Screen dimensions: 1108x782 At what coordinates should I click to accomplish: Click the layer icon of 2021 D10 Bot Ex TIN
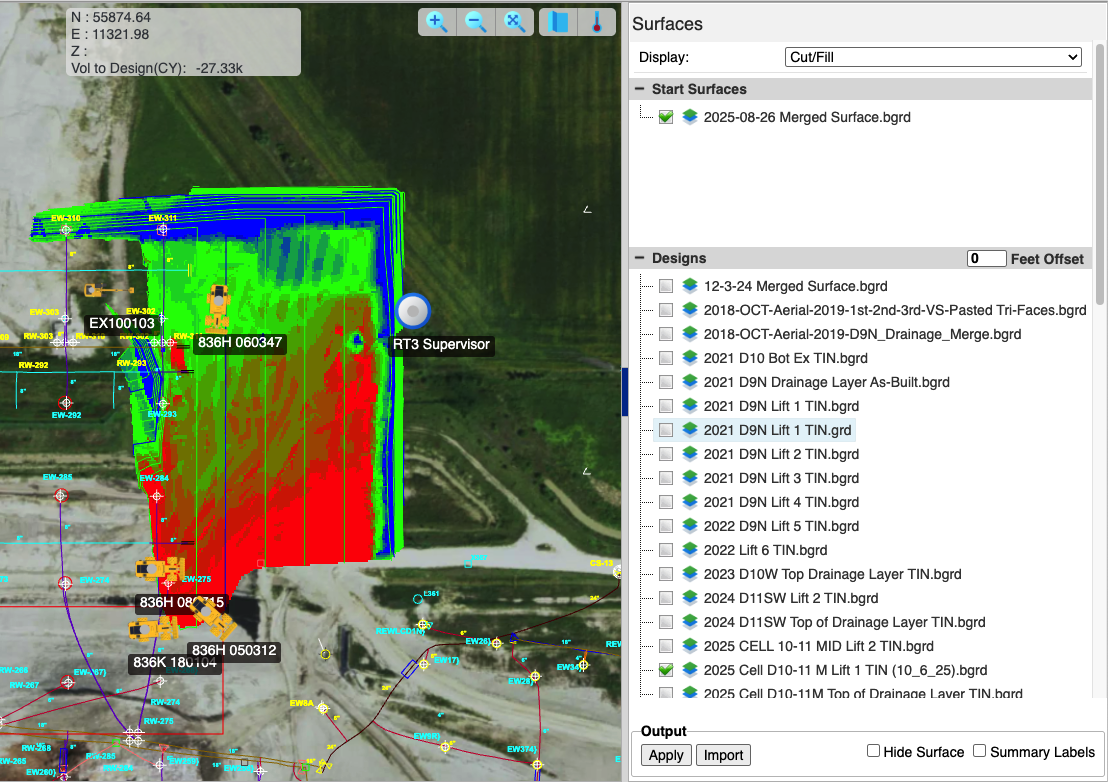[x=690, y=357]
